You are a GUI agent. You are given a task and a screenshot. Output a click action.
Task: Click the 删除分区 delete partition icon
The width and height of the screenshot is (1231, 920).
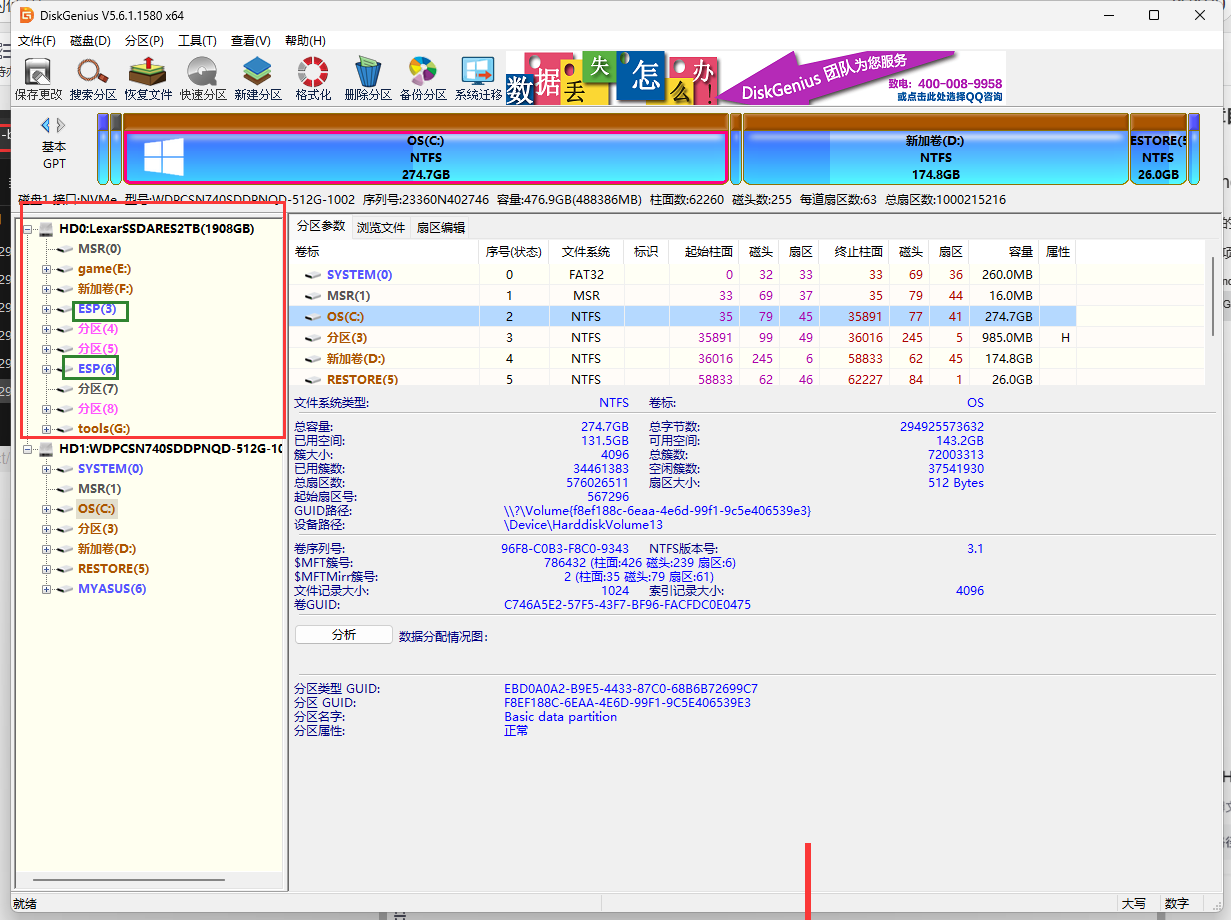[368, 79]
